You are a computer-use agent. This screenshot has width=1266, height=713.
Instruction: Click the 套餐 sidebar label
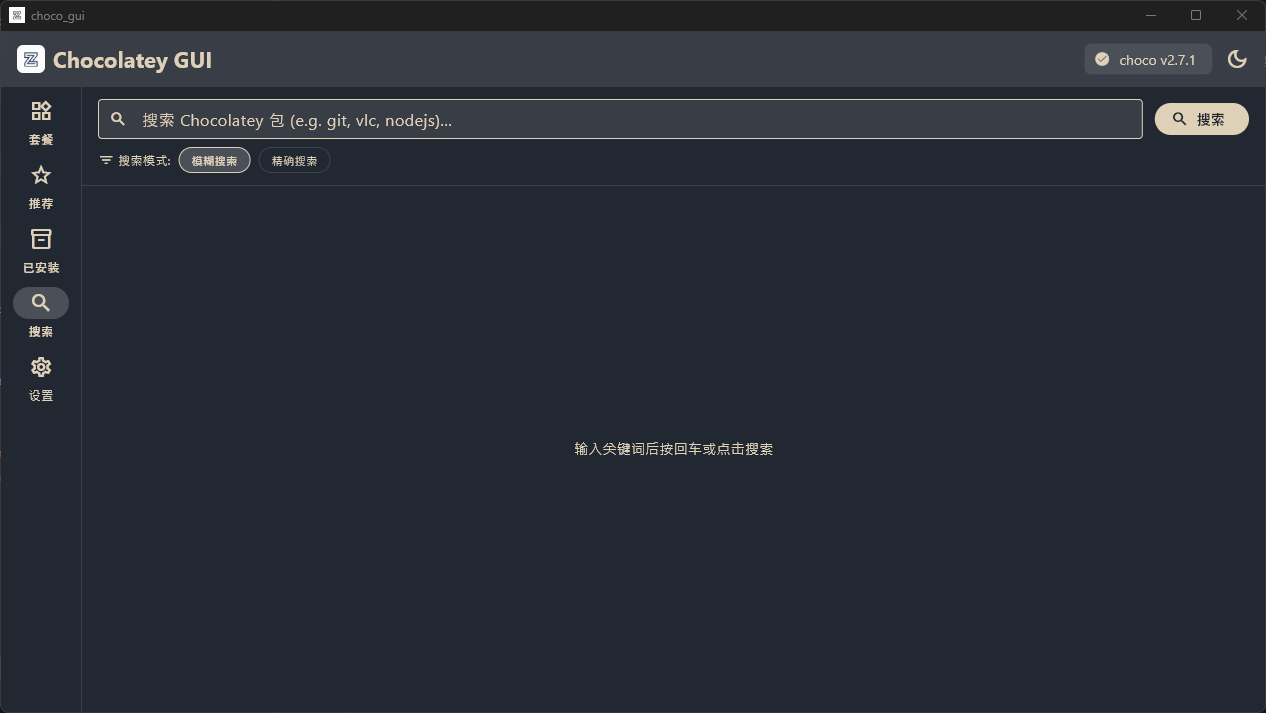click(41, 140)
